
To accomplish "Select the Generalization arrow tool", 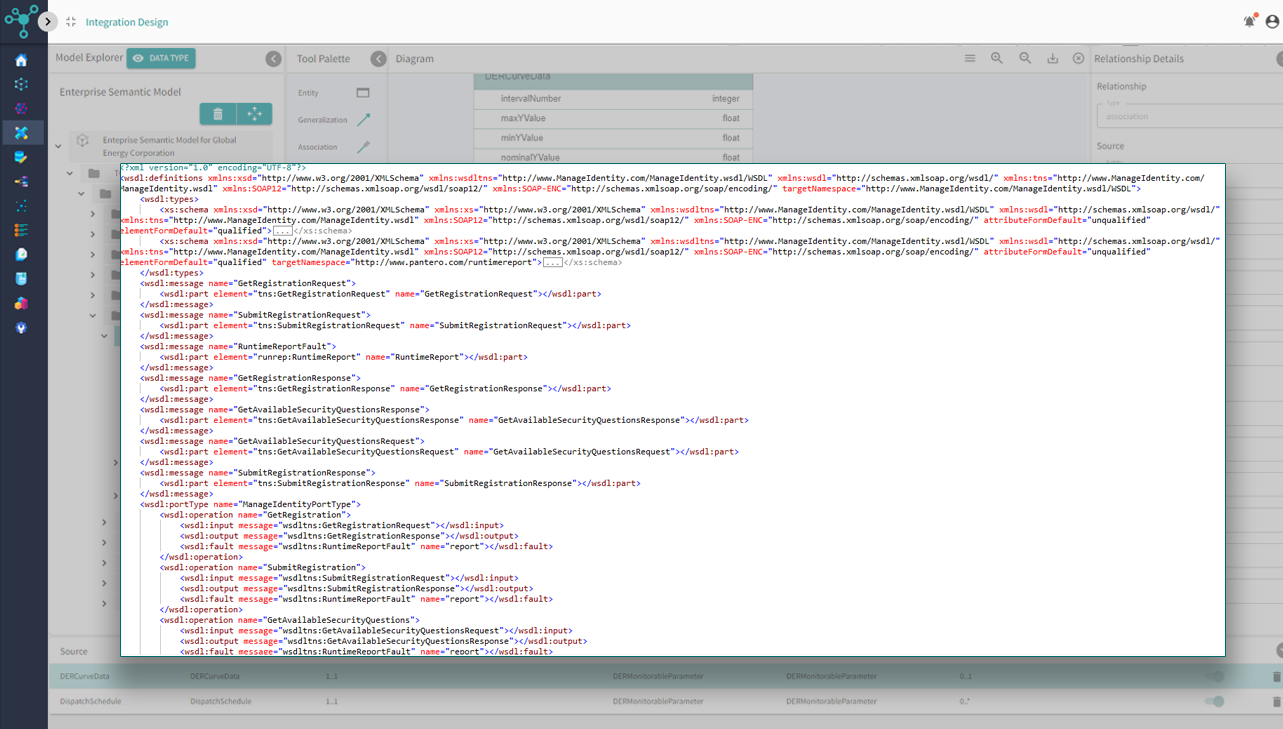I will coord(363,120).
